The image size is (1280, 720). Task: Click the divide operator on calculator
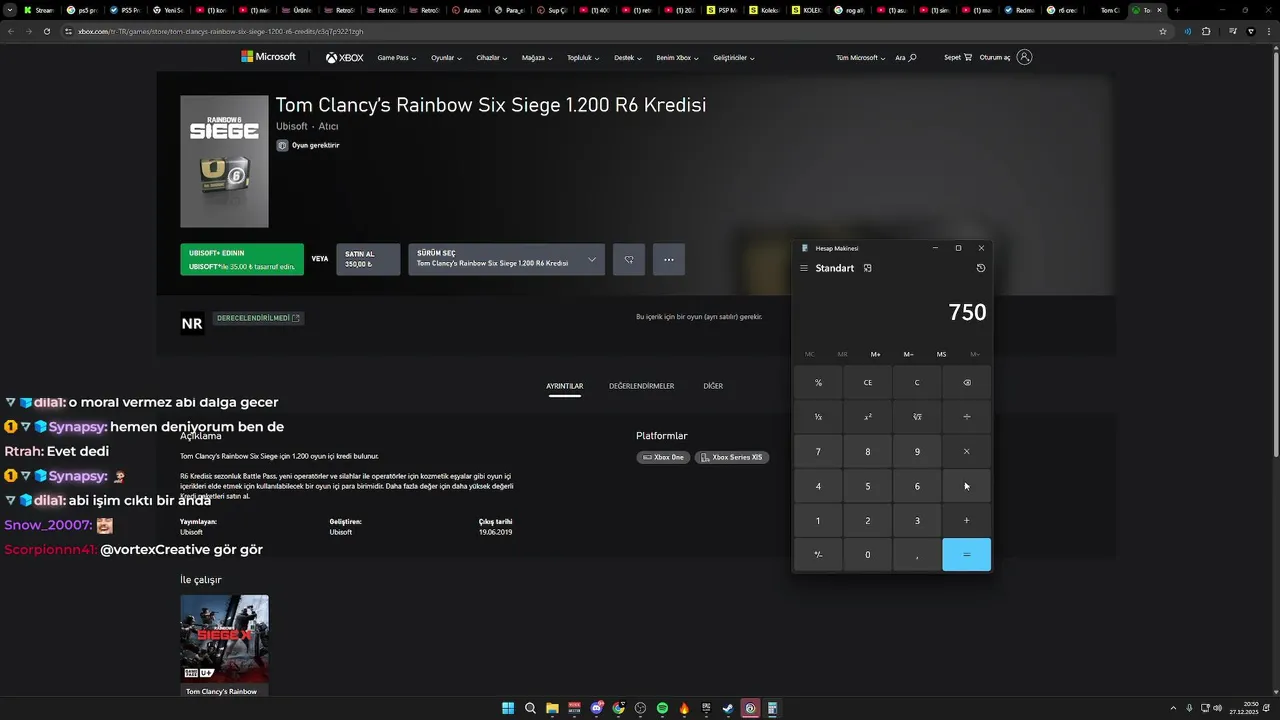point(966,417)
